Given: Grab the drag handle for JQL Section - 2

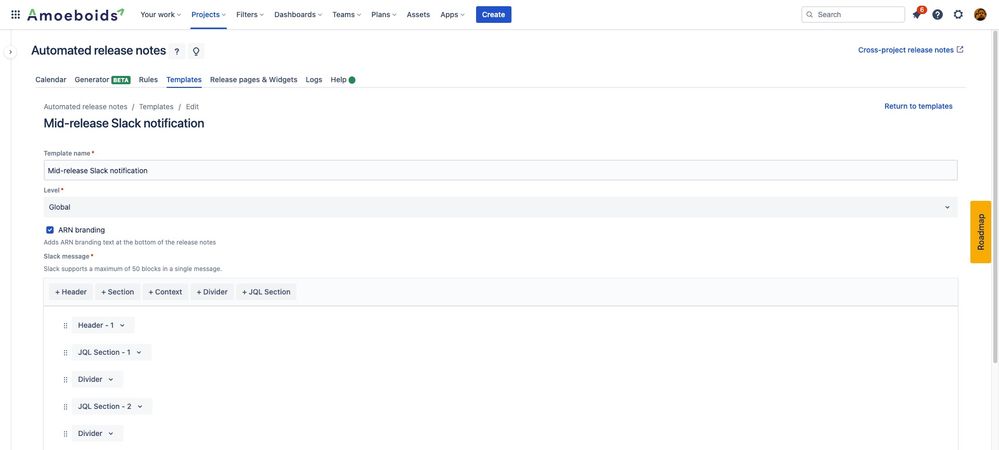Looking at the screenshot, I should (x=65, y=407).
